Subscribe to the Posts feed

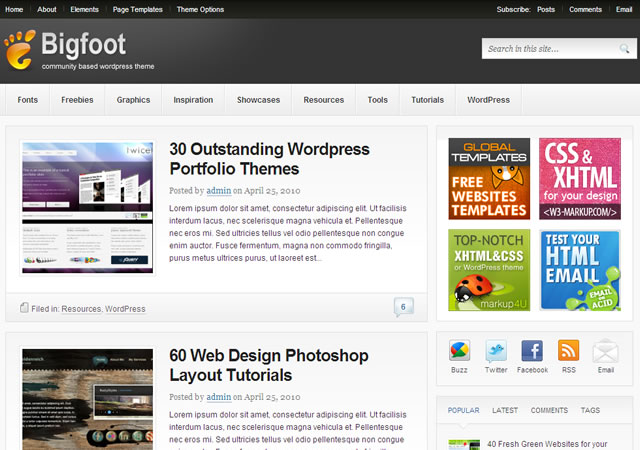[x=546, y=9]
